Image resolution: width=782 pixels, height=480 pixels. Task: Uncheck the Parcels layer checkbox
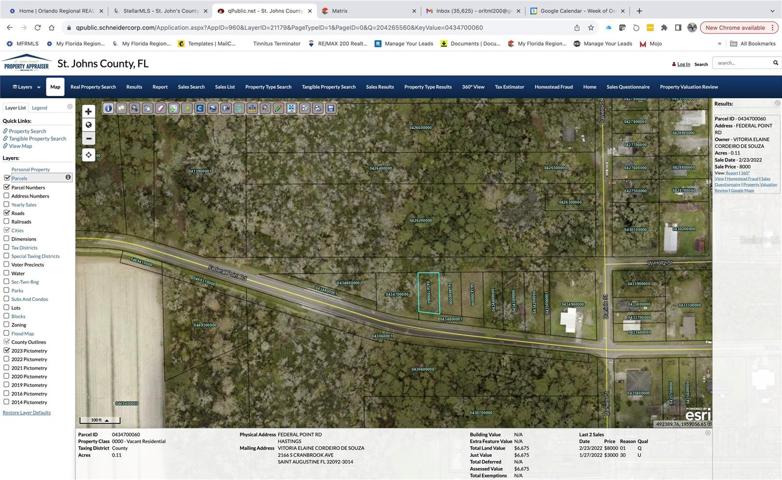6,178
